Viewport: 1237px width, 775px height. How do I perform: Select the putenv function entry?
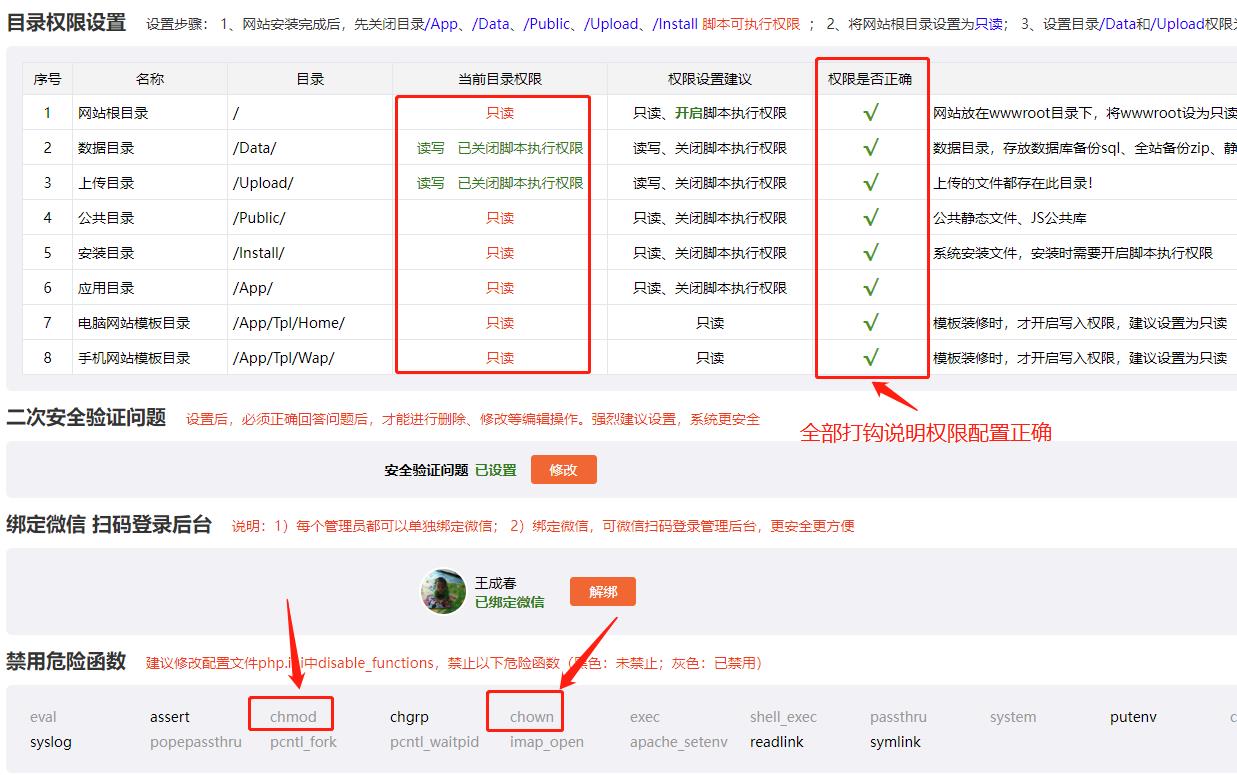coord(1133,717)
